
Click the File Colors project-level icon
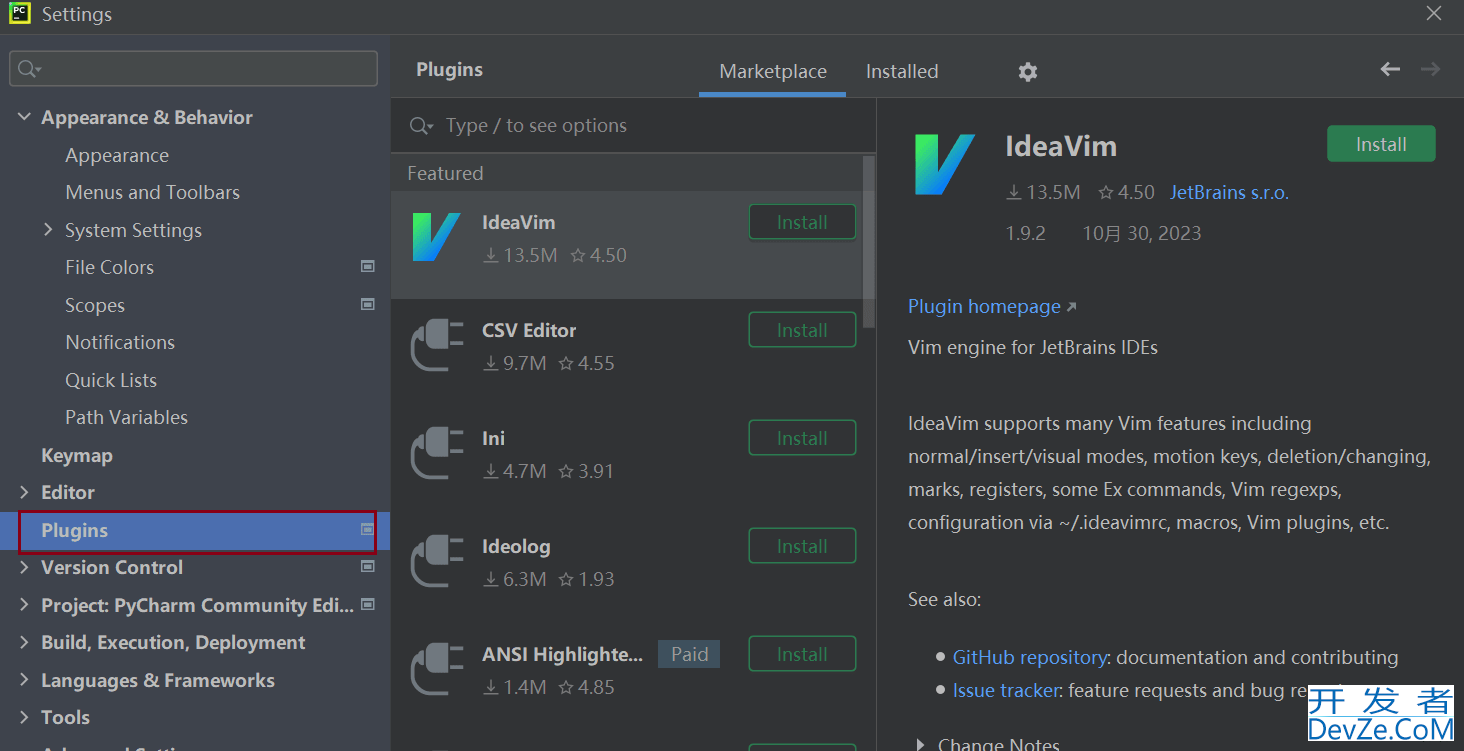click(367, 266)
